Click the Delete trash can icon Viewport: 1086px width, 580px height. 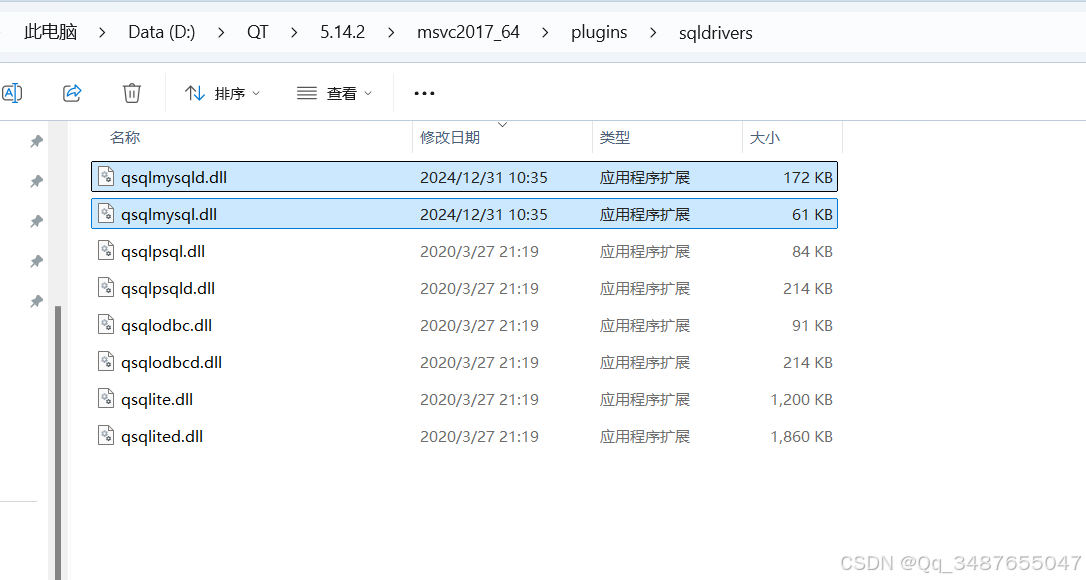(132, 93)
